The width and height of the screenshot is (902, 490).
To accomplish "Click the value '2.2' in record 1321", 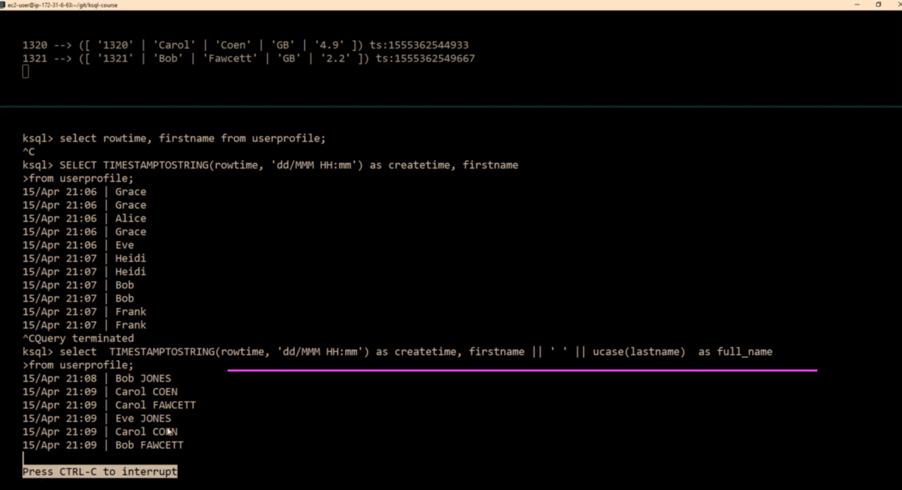I will [x=335, y=58].
